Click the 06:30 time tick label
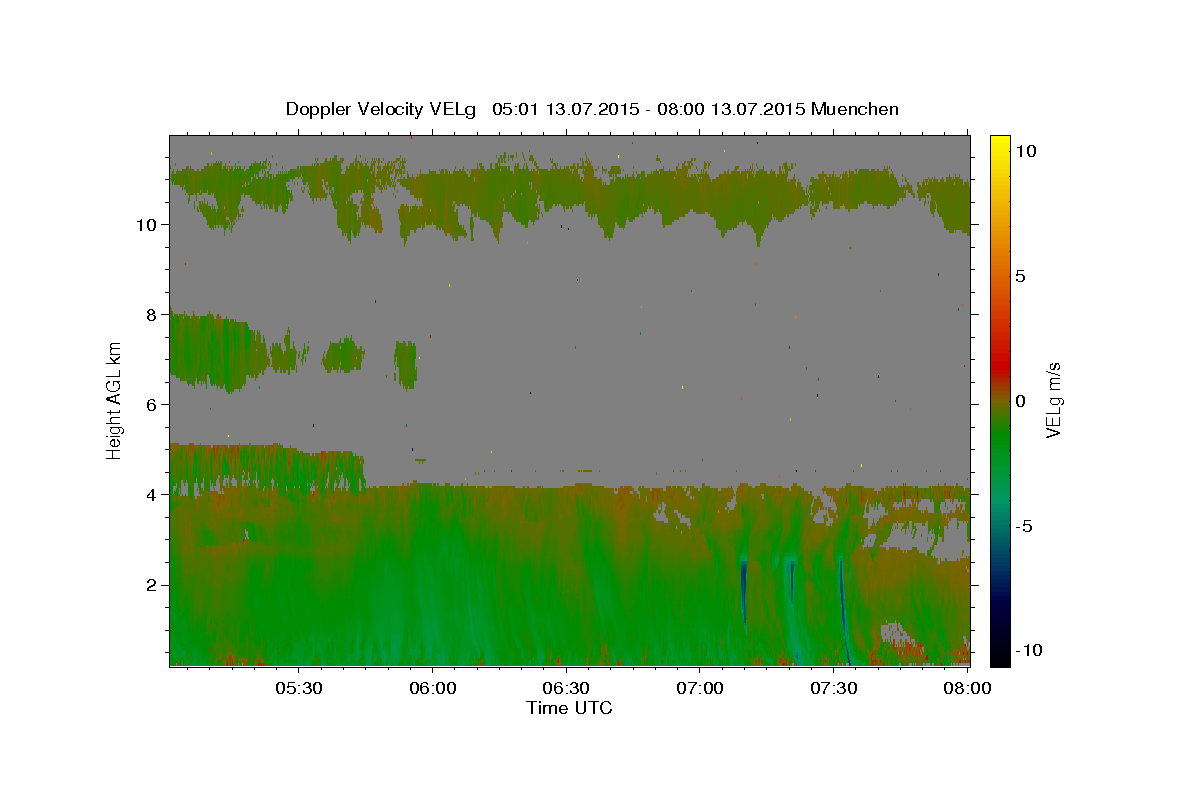Screen dimensions: 1200x800 [x=565, y=689]
